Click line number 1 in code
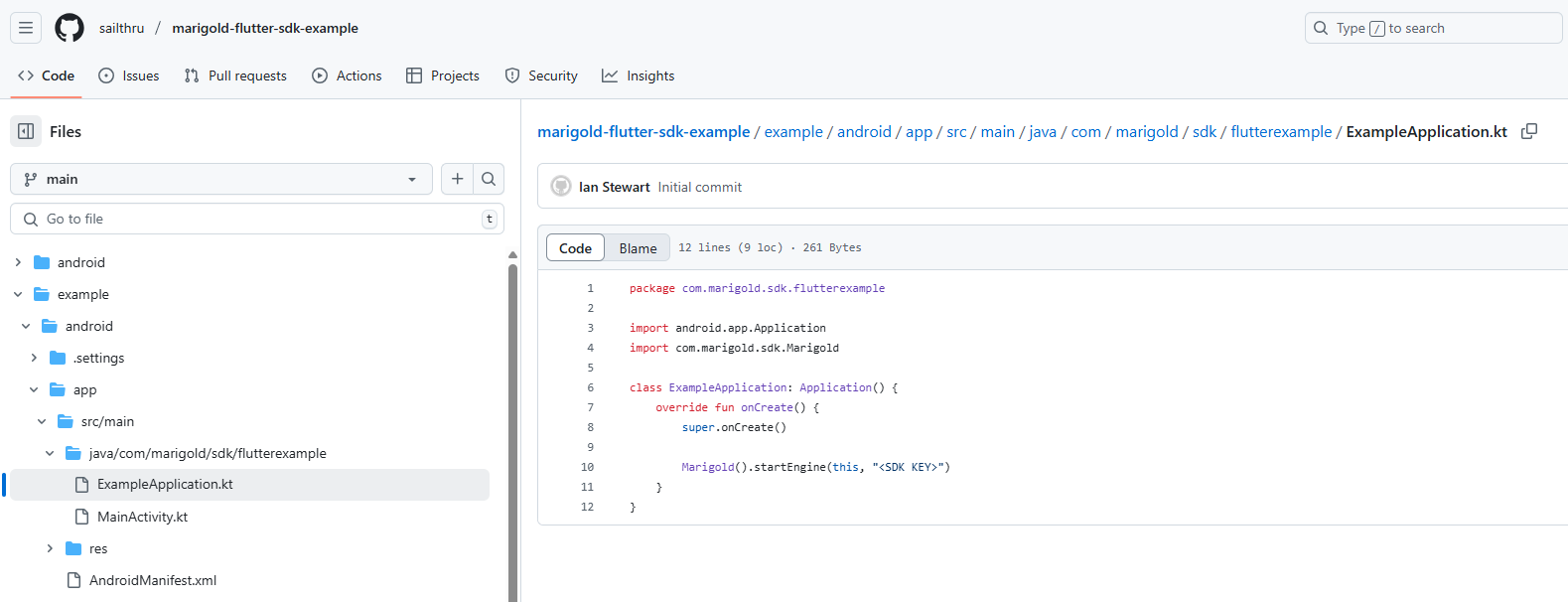The image size is (1568, 602). point(590,288)
